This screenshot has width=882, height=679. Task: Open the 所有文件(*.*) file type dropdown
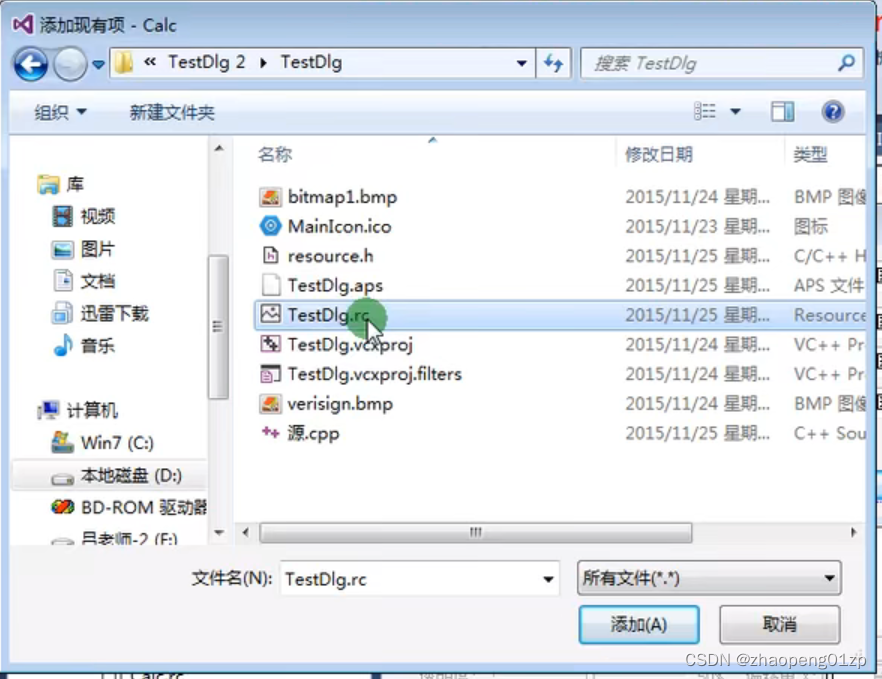tap(709, 578)
